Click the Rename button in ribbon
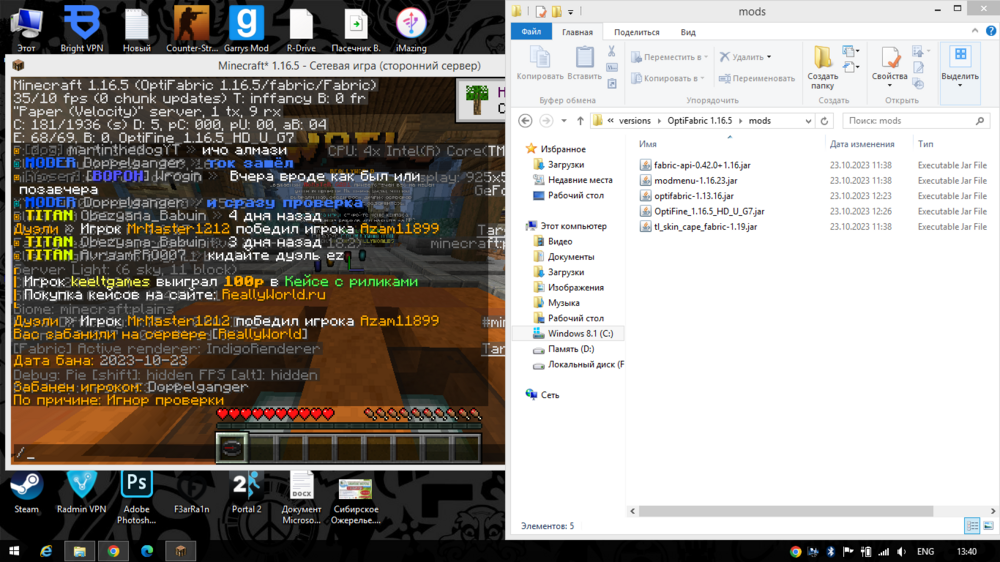 757,78
